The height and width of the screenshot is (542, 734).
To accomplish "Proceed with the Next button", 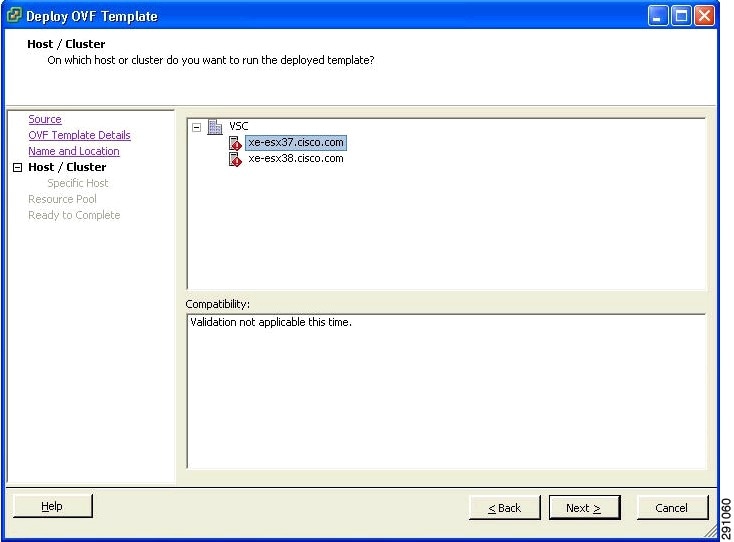I will [x=584, y=508].
